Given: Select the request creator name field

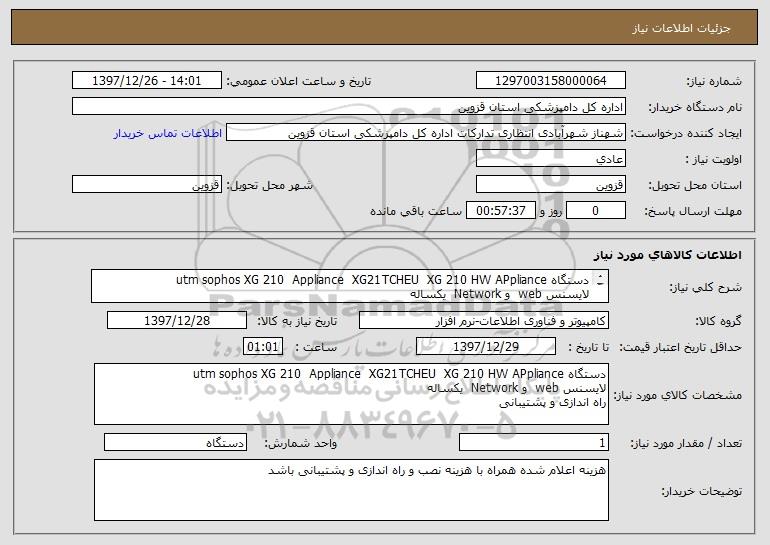Looking at the screenshot, I should point(426,133).
